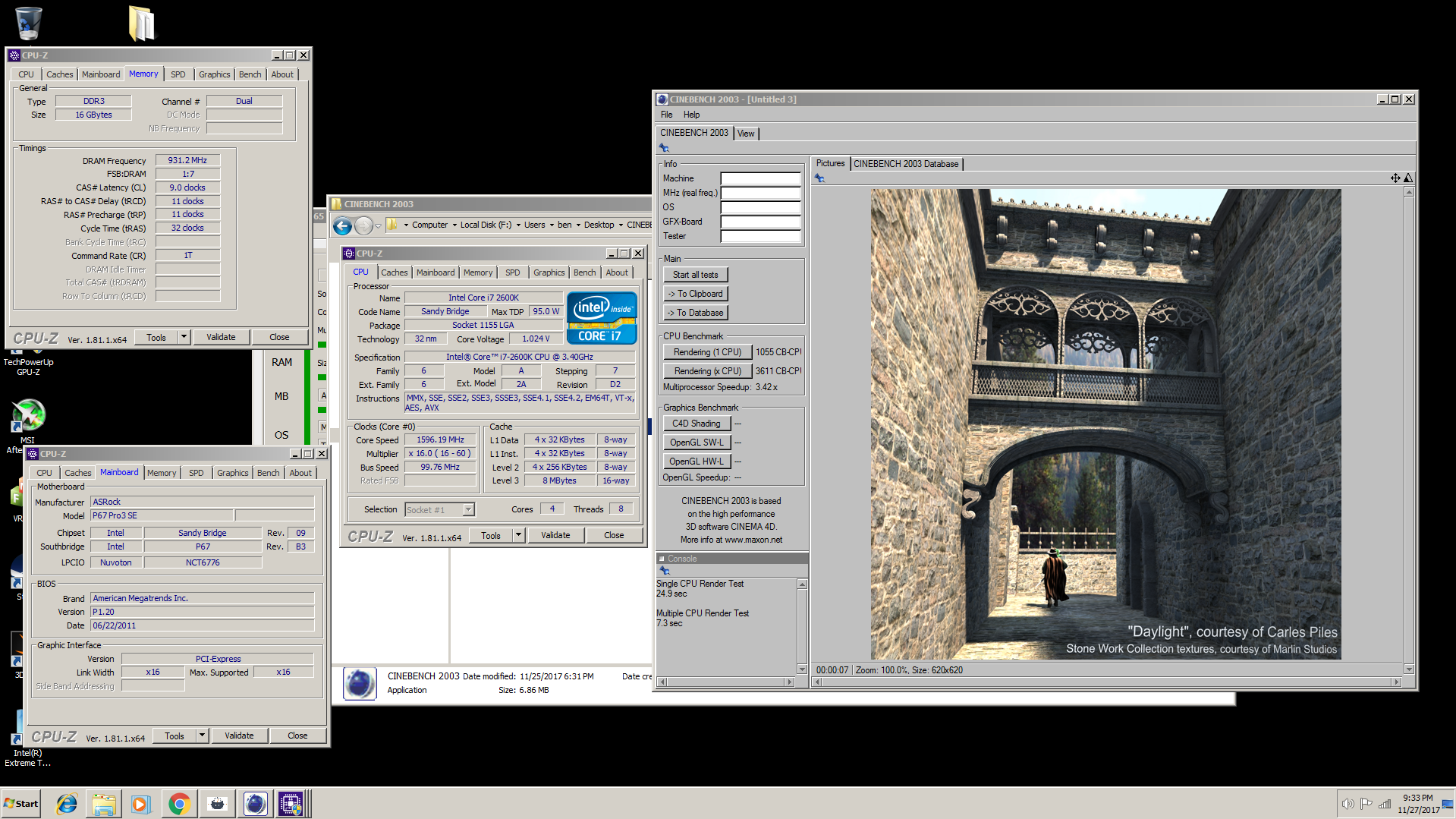Expand the Computer breadcrumb arrow in Explorer
This screenshot has height=819, width=1456.
[x=454, y=225]
